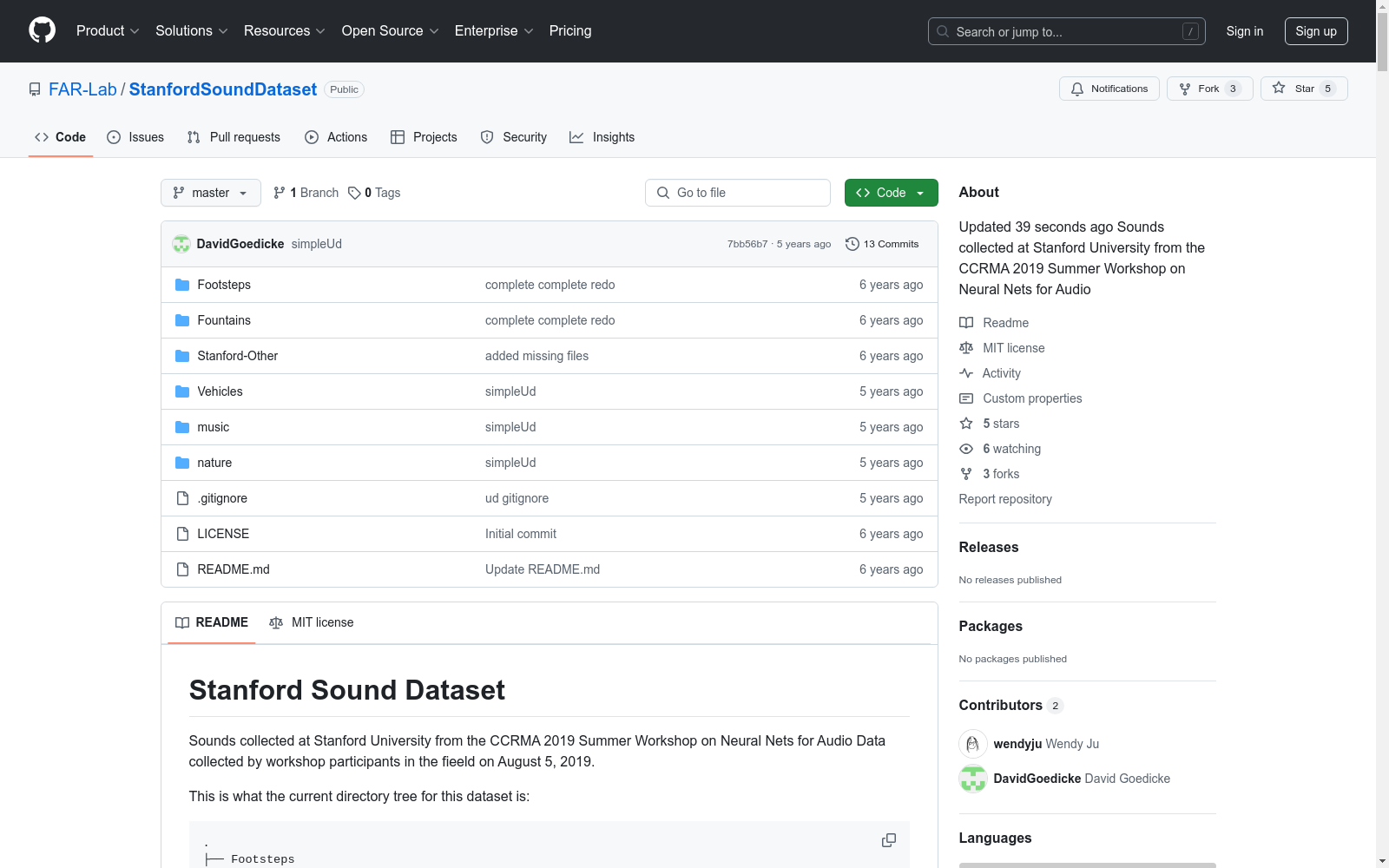
Task: Expand the Open Source menu
Action: tap(391, 30)
